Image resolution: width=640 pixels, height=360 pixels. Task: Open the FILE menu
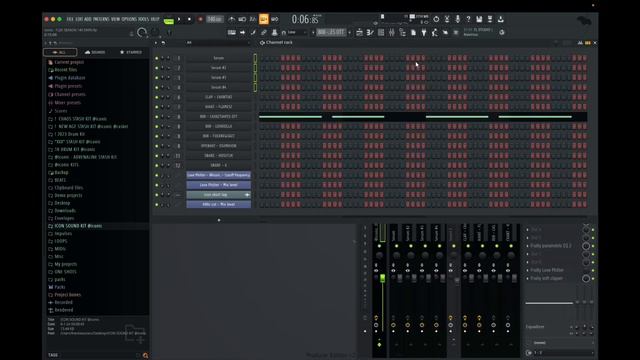(70, 19)
